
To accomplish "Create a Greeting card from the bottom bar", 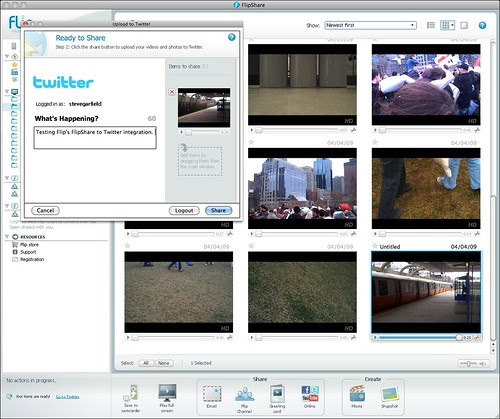I will pyautogui.click(x=277, y=393).
